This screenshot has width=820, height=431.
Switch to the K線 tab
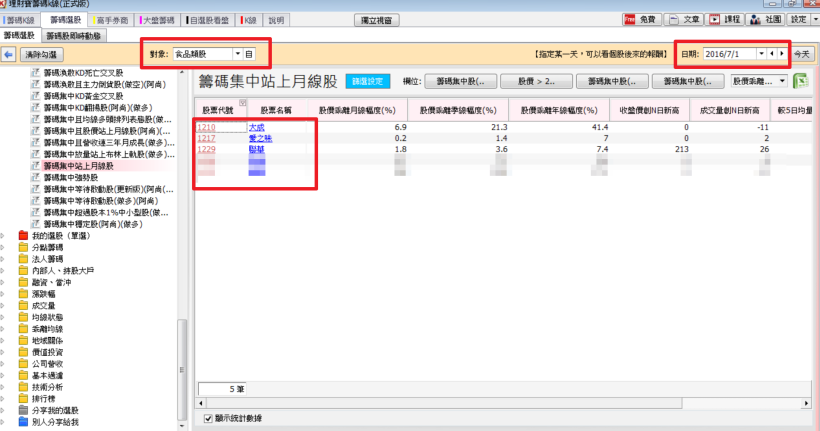[248, 20]
